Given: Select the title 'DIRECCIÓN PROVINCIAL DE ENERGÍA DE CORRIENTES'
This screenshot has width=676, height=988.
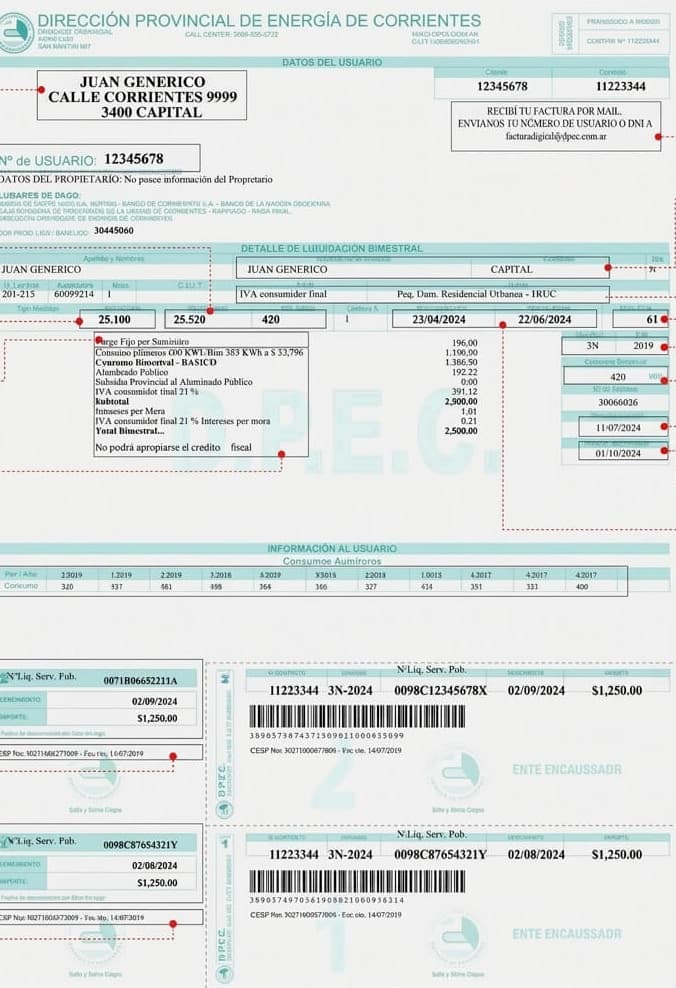Looking at the screenshot, I should [260, 21].
